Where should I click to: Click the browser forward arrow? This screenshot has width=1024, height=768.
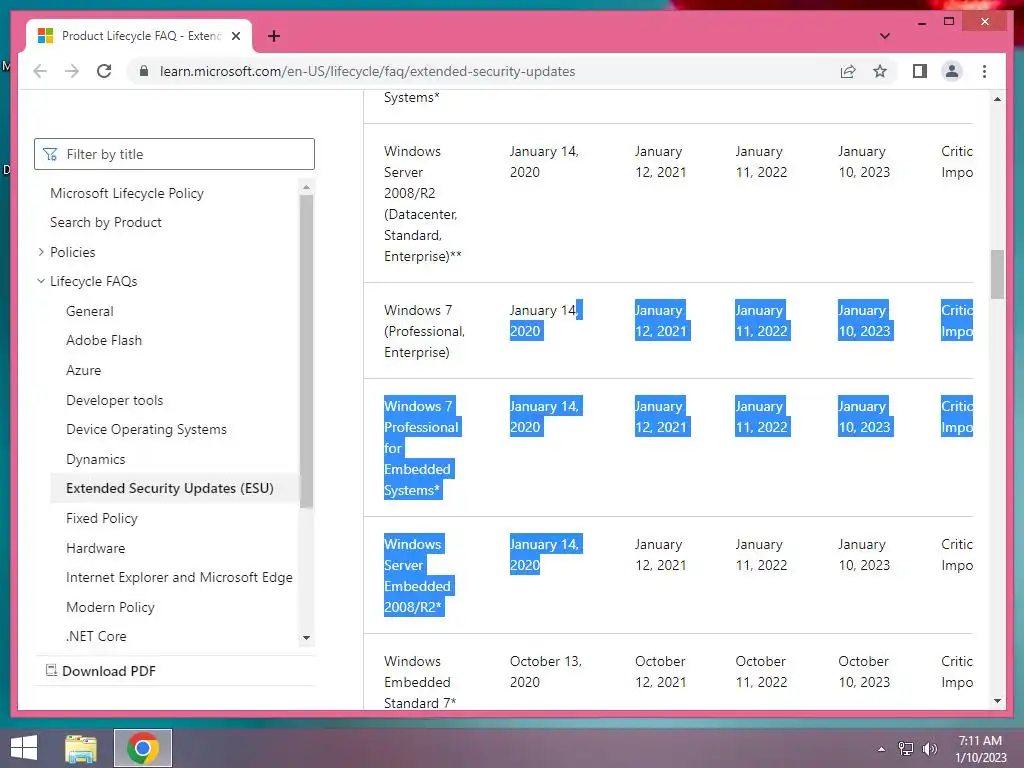[72, 71]
